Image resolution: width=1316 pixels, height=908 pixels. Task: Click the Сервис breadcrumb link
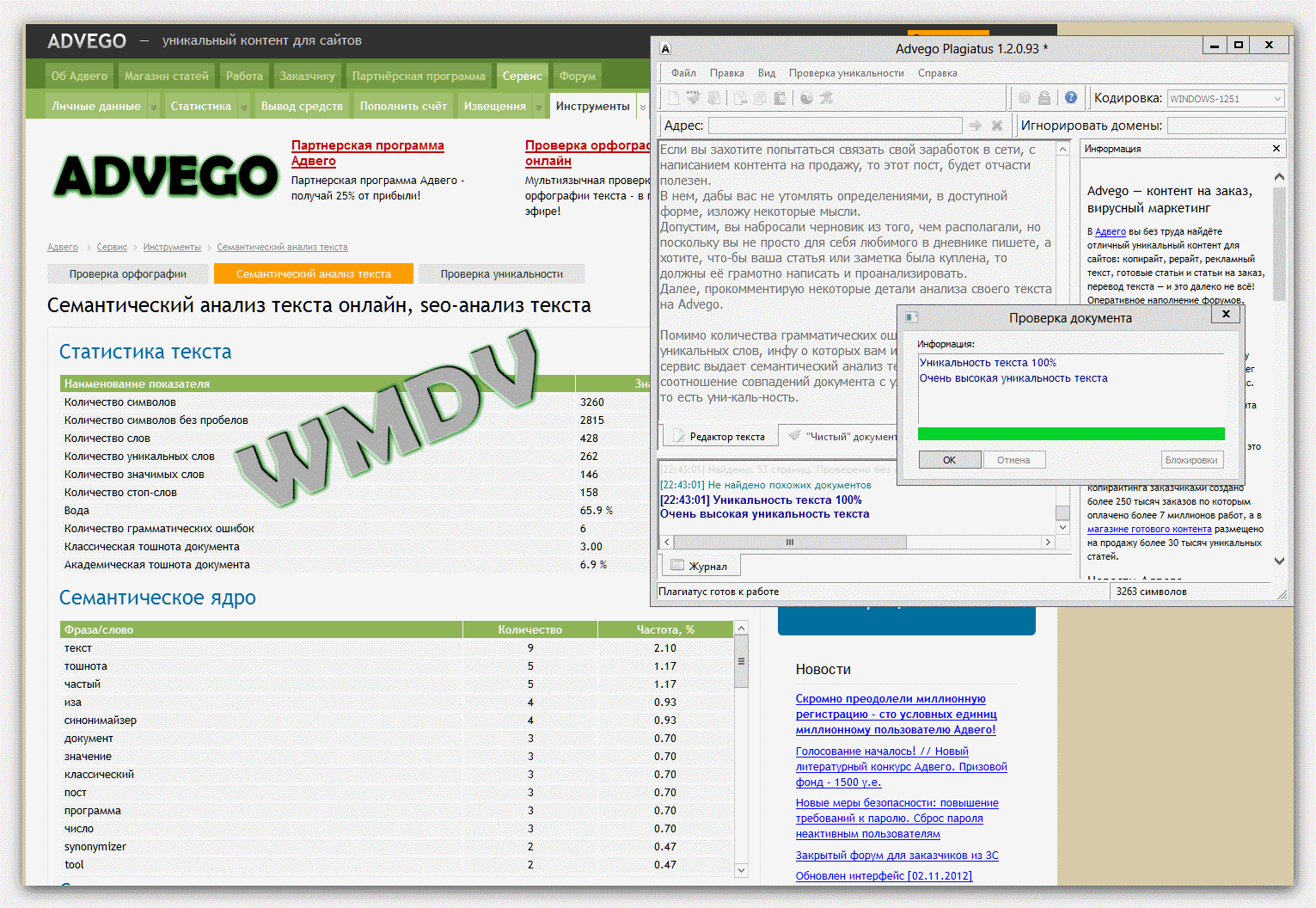tap(112, 247)
